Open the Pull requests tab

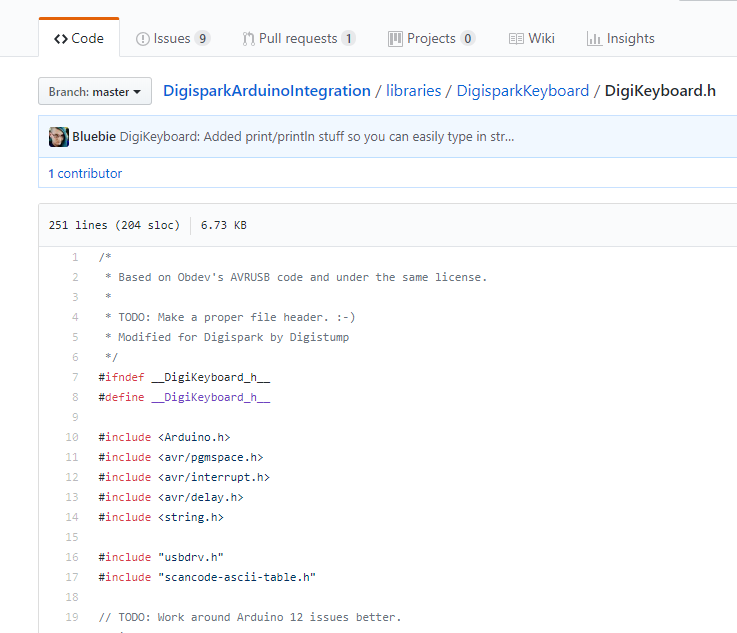[298, 39]
